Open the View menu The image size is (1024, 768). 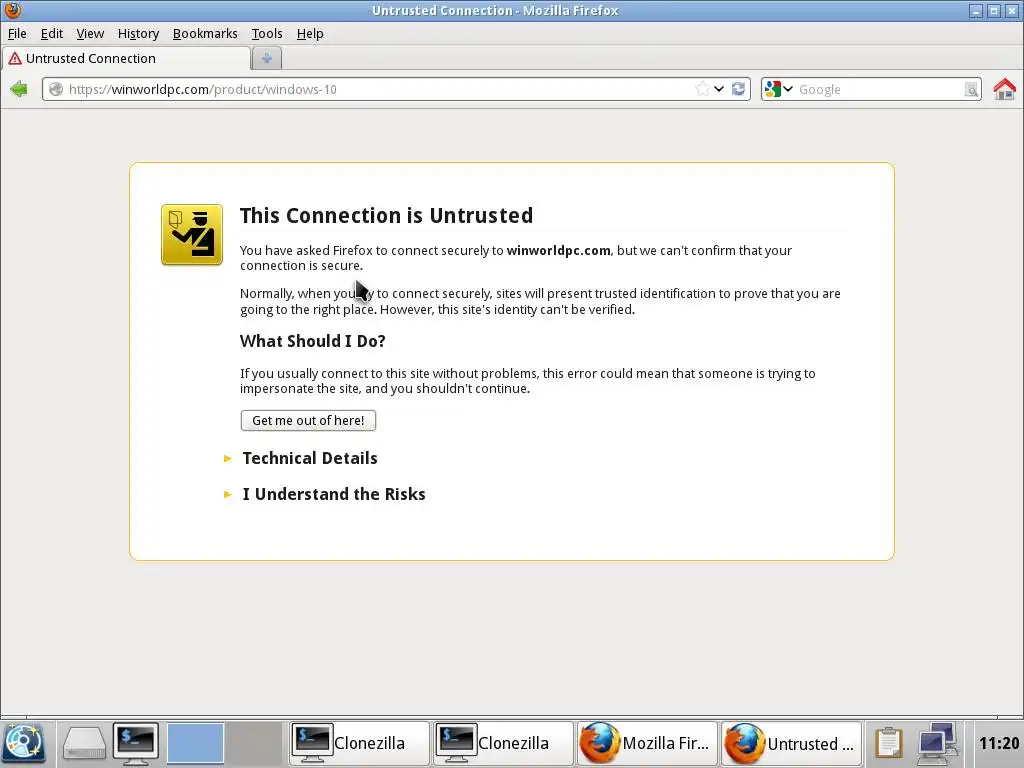coord(90,33)
